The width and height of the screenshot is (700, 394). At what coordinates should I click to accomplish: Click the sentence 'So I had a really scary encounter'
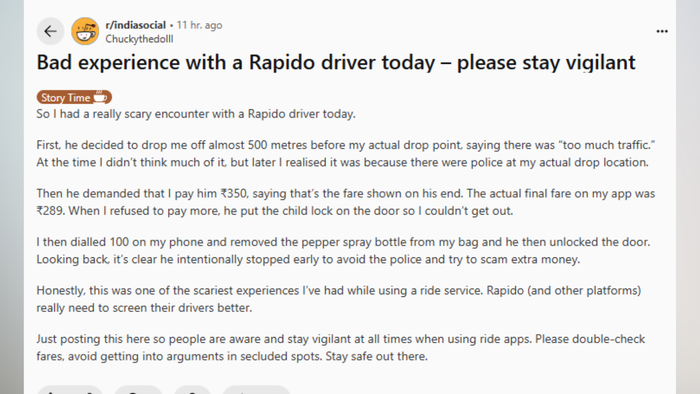click(x=196, y=114)
